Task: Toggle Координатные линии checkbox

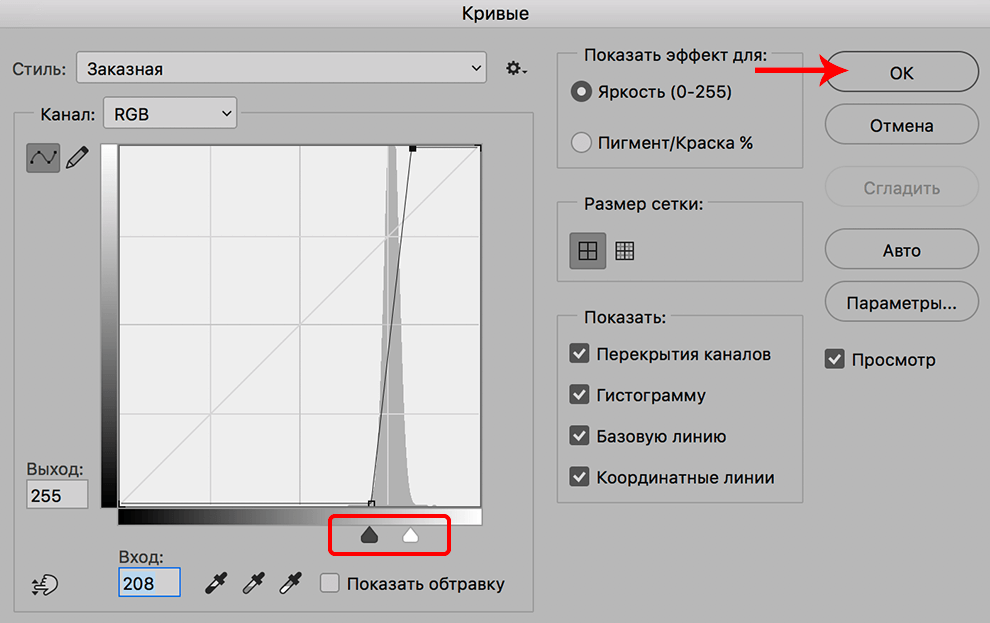Action: point(579,477)
